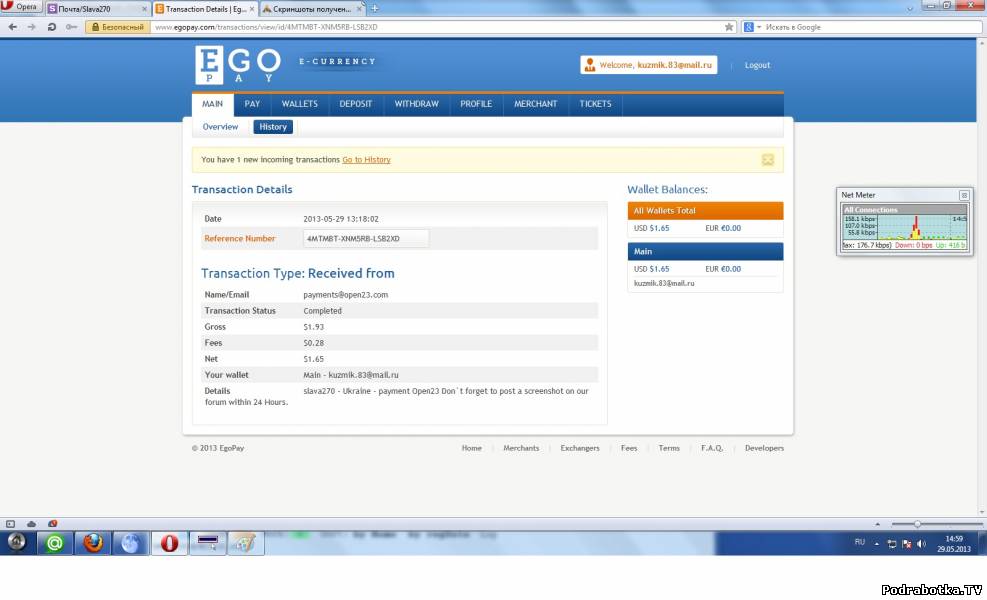
Task: Click the Logout link
Action: (757, 65)
